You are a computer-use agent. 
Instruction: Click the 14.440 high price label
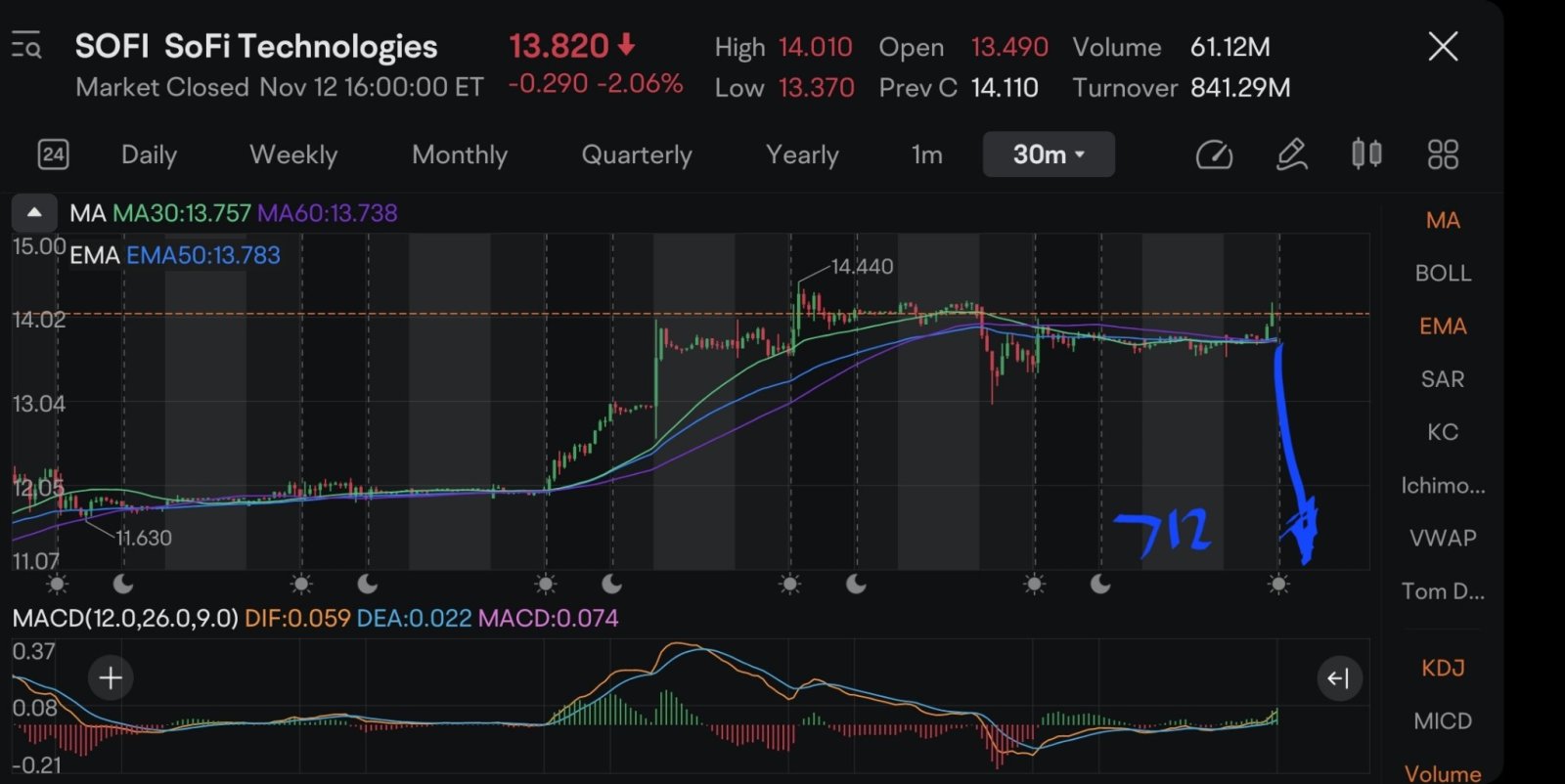pos(862,266)
